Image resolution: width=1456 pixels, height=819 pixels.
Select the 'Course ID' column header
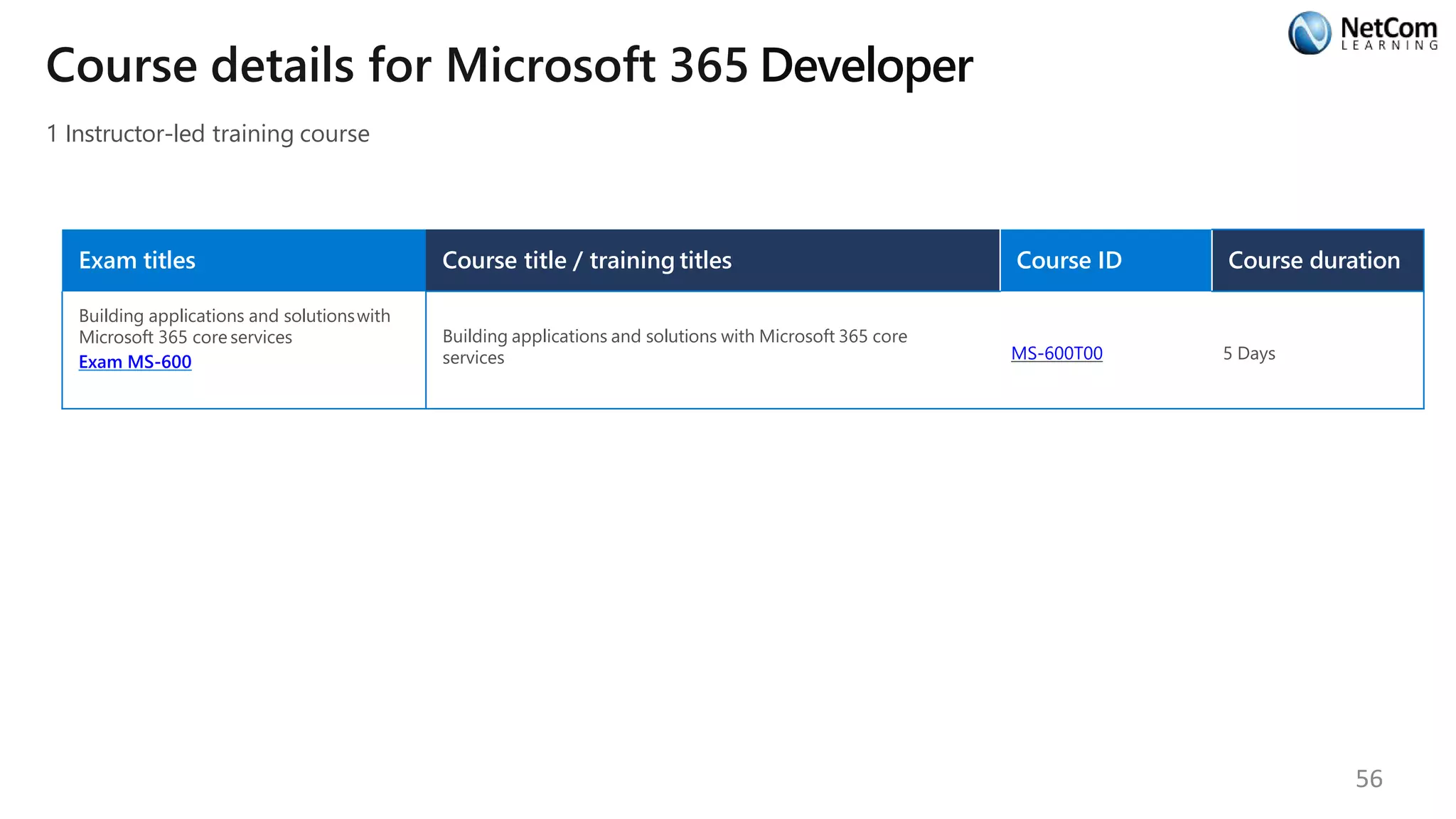pos(1106,260)
